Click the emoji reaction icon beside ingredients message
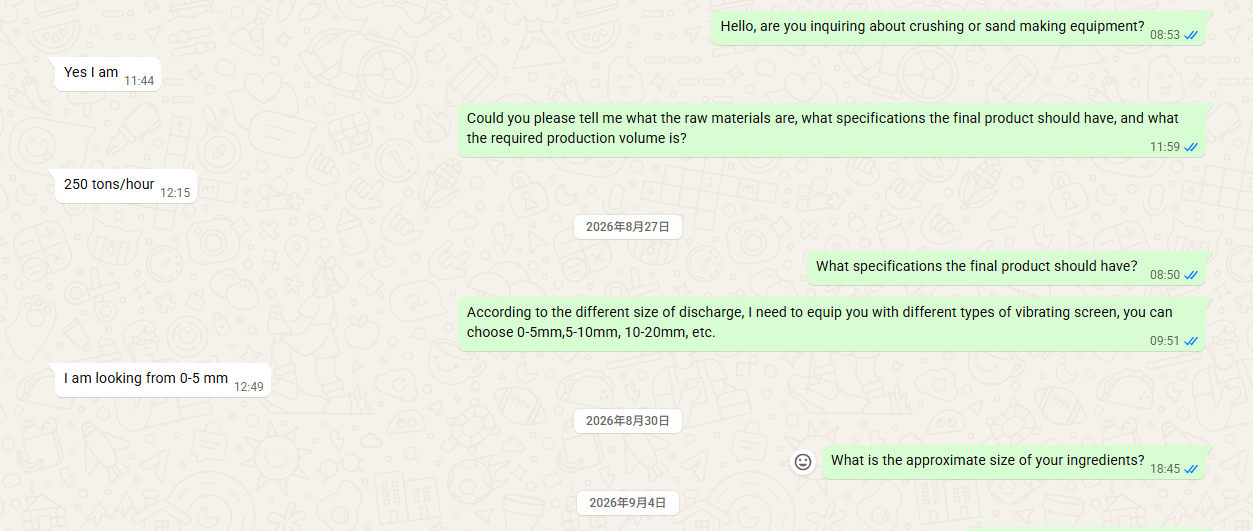 [x=802, y=461]
